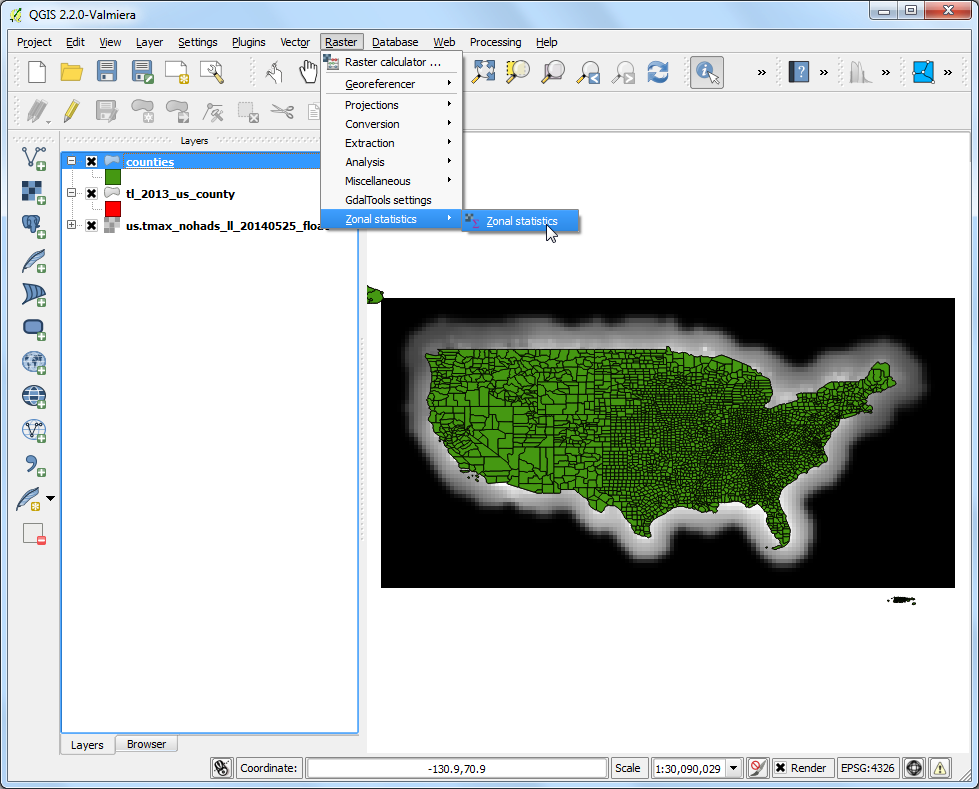
Task: Toggle visibility of tl_2013_us_county layer
Action: (91, 194)
